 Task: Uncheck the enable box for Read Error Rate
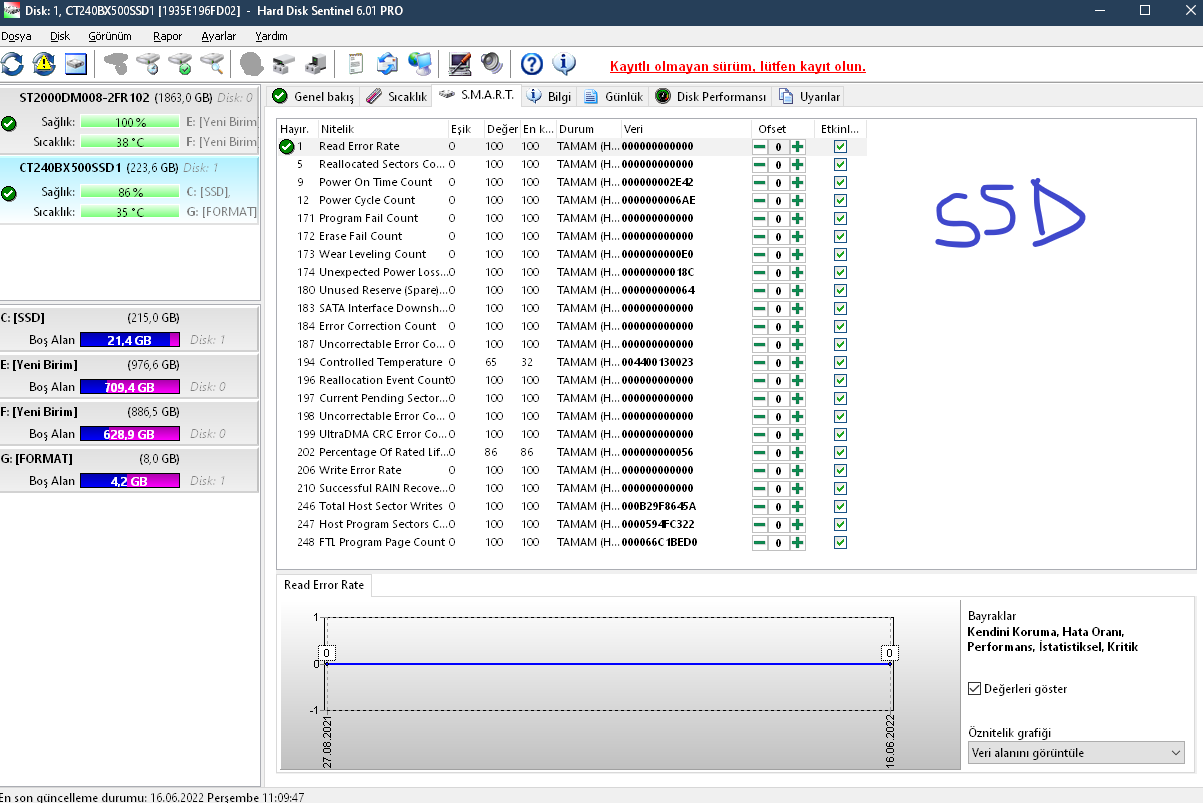(840, 146)
